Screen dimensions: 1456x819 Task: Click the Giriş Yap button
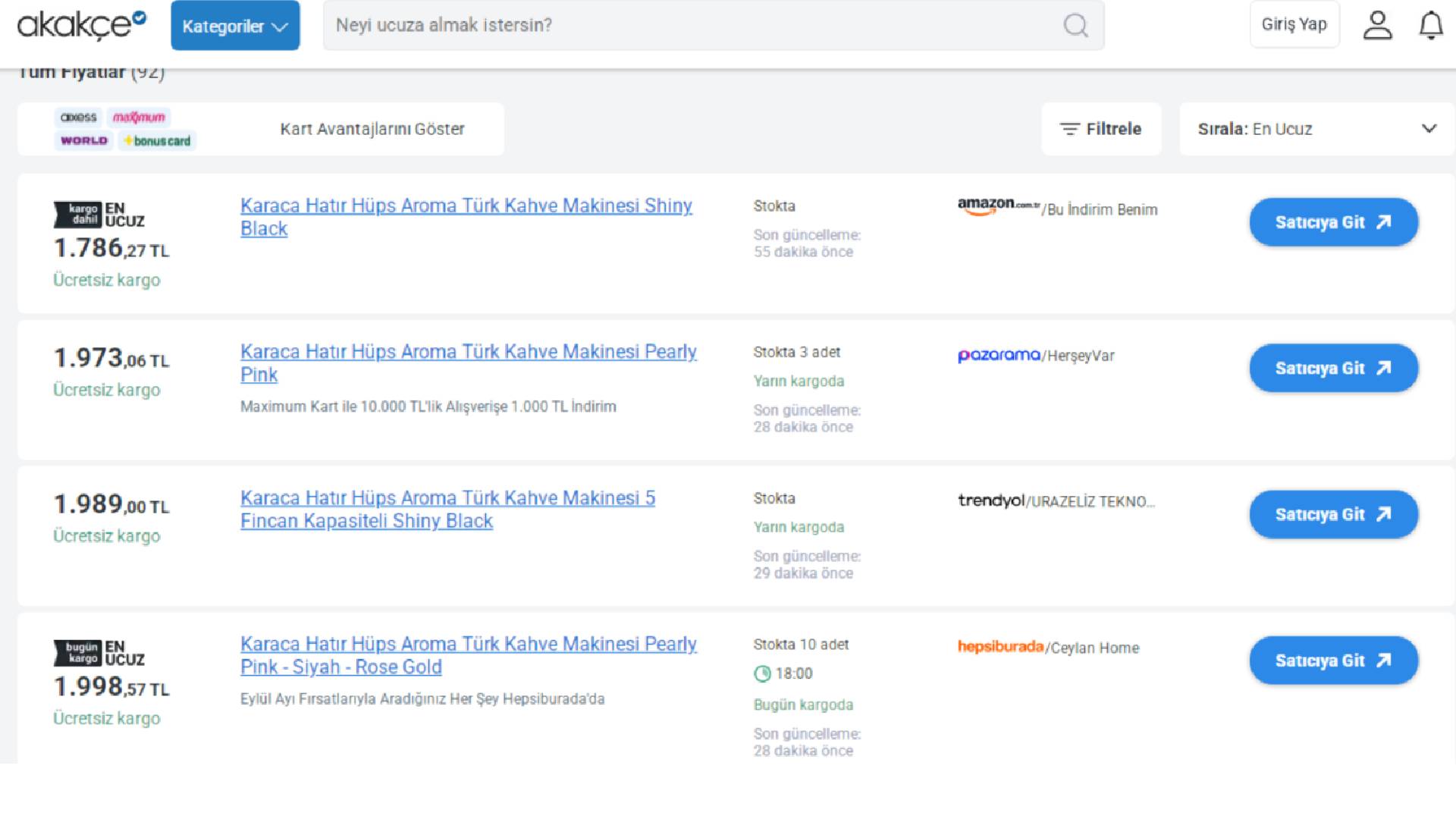pos(1294,24)
